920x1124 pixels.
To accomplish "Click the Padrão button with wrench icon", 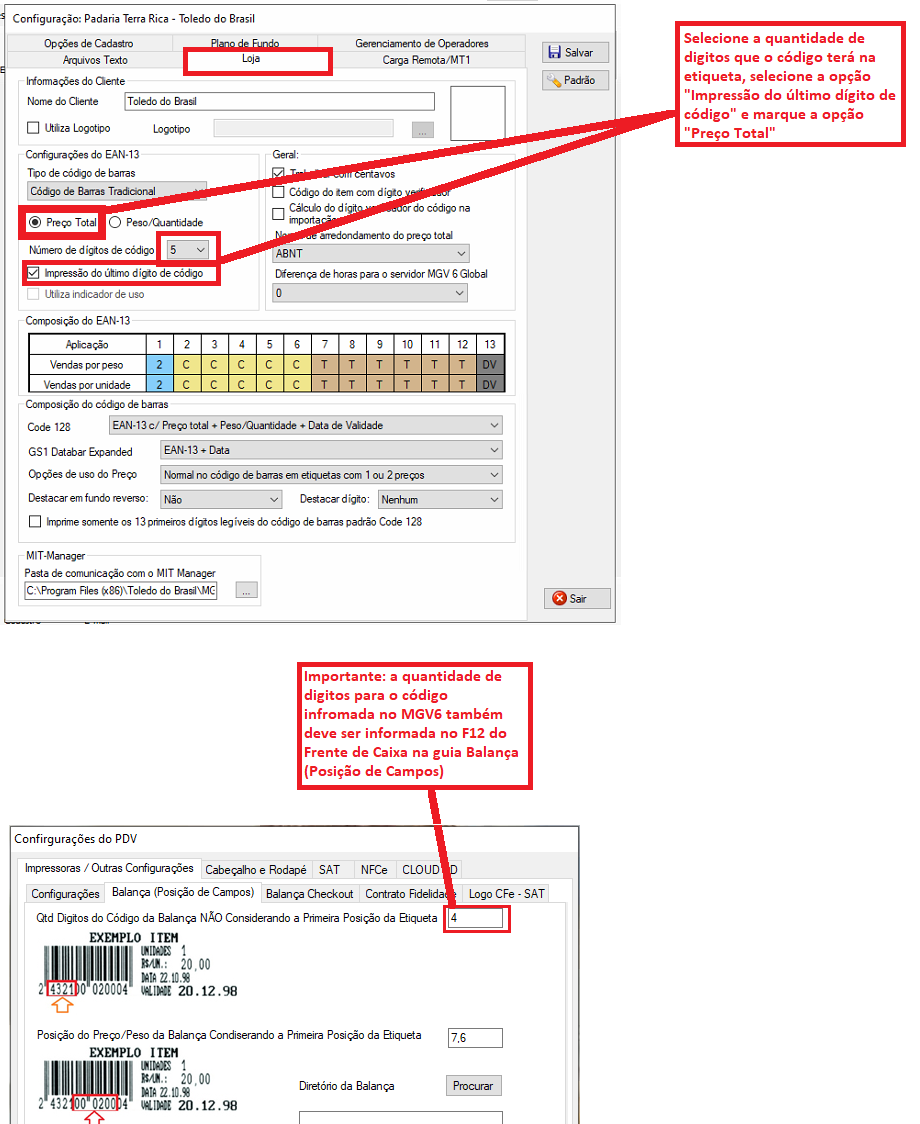I will tap(575, 80).
